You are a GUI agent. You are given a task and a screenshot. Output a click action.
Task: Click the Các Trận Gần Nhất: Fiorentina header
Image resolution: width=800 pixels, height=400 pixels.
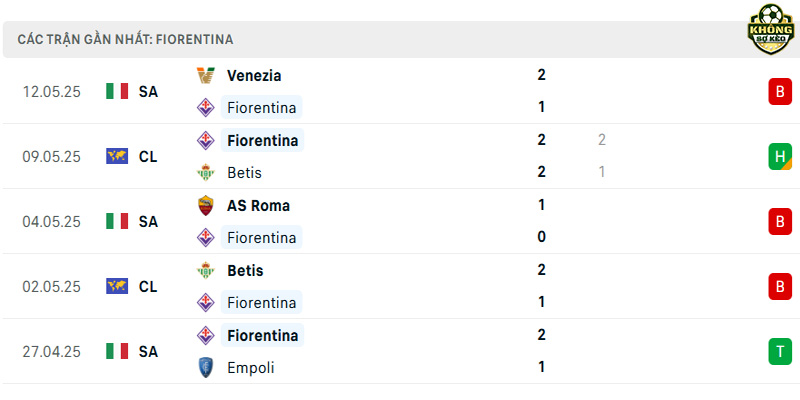pos(126,39)
